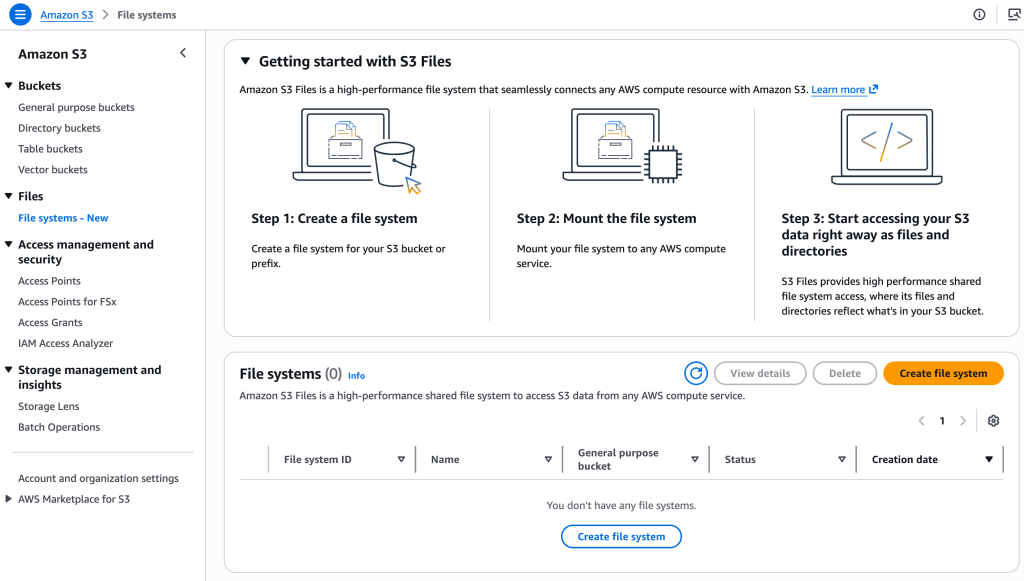Viewport: 1024px width, 581px height.
Task: Launch CloudShell from the top bar icon
Action: tap(1013, 14)
